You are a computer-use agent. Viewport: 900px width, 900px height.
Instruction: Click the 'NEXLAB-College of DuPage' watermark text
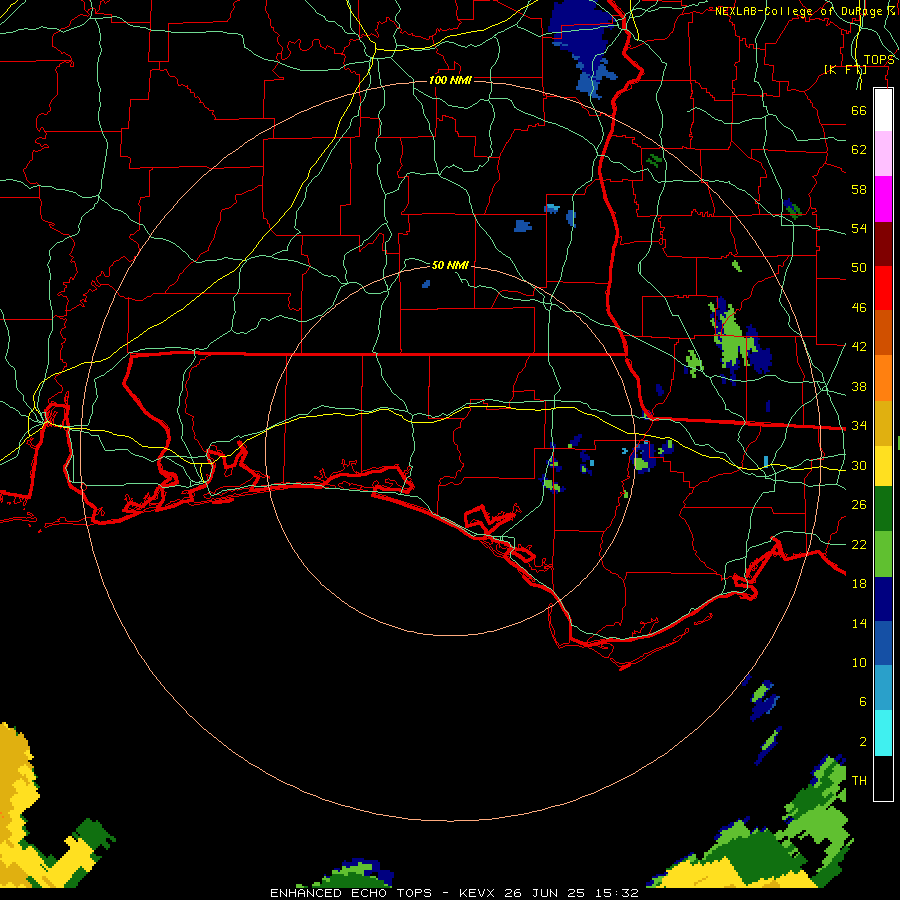pyautogui.click(x=799, y=11)
